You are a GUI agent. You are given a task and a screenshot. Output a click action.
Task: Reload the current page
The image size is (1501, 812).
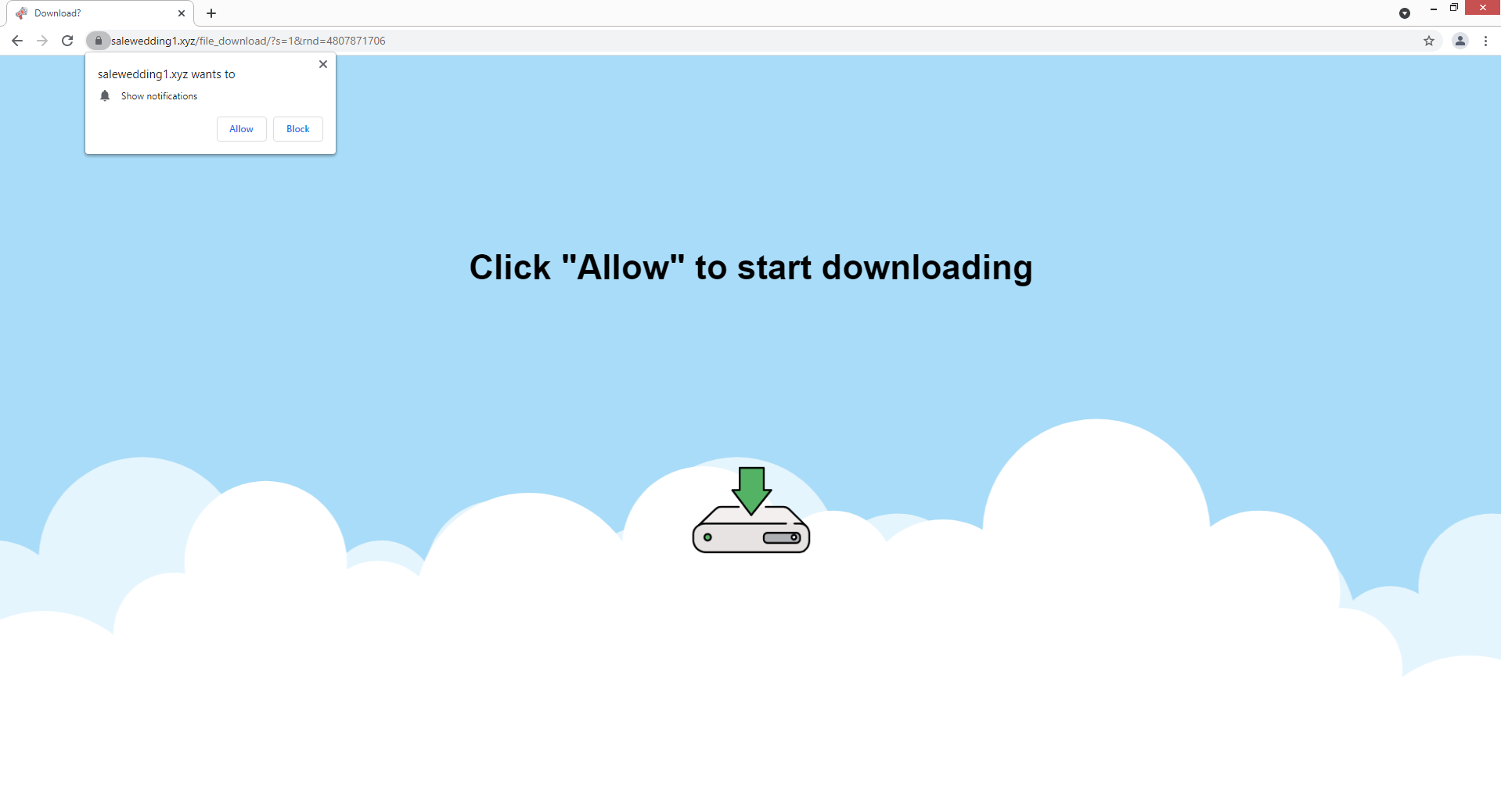[67, 41]
